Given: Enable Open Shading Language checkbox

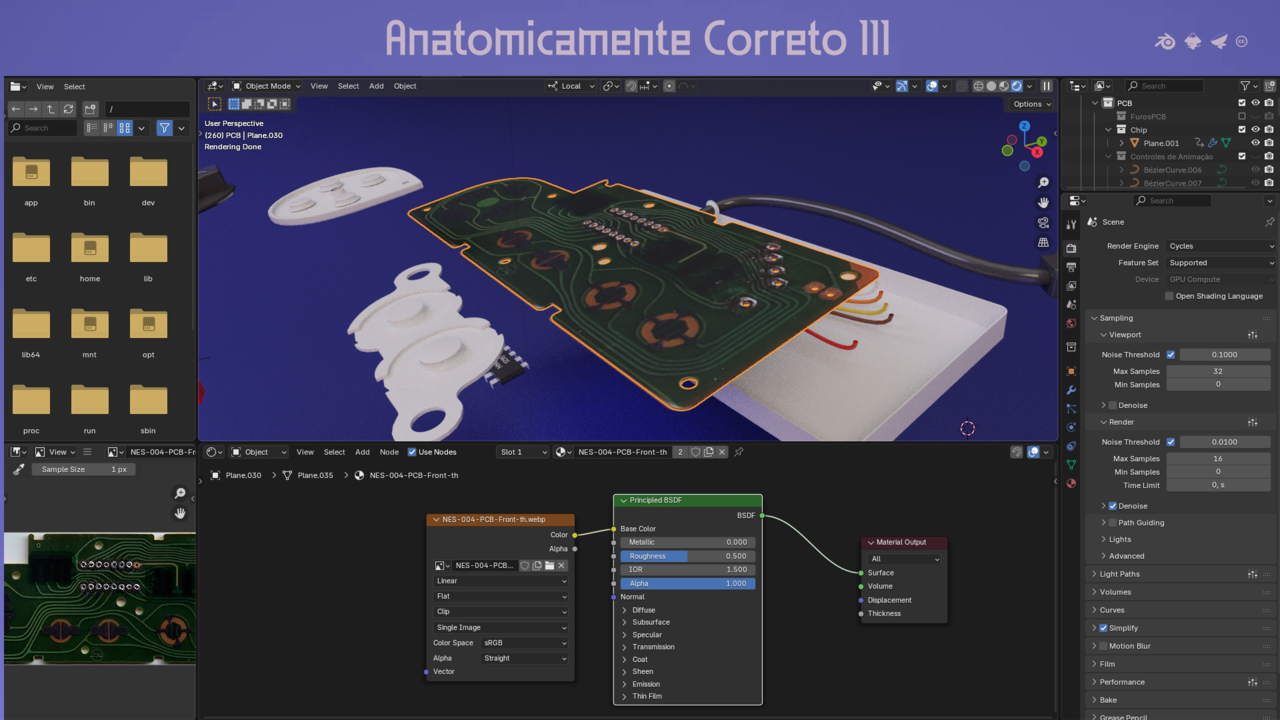Looking at the screenshot, I should tap(1169, 296).
